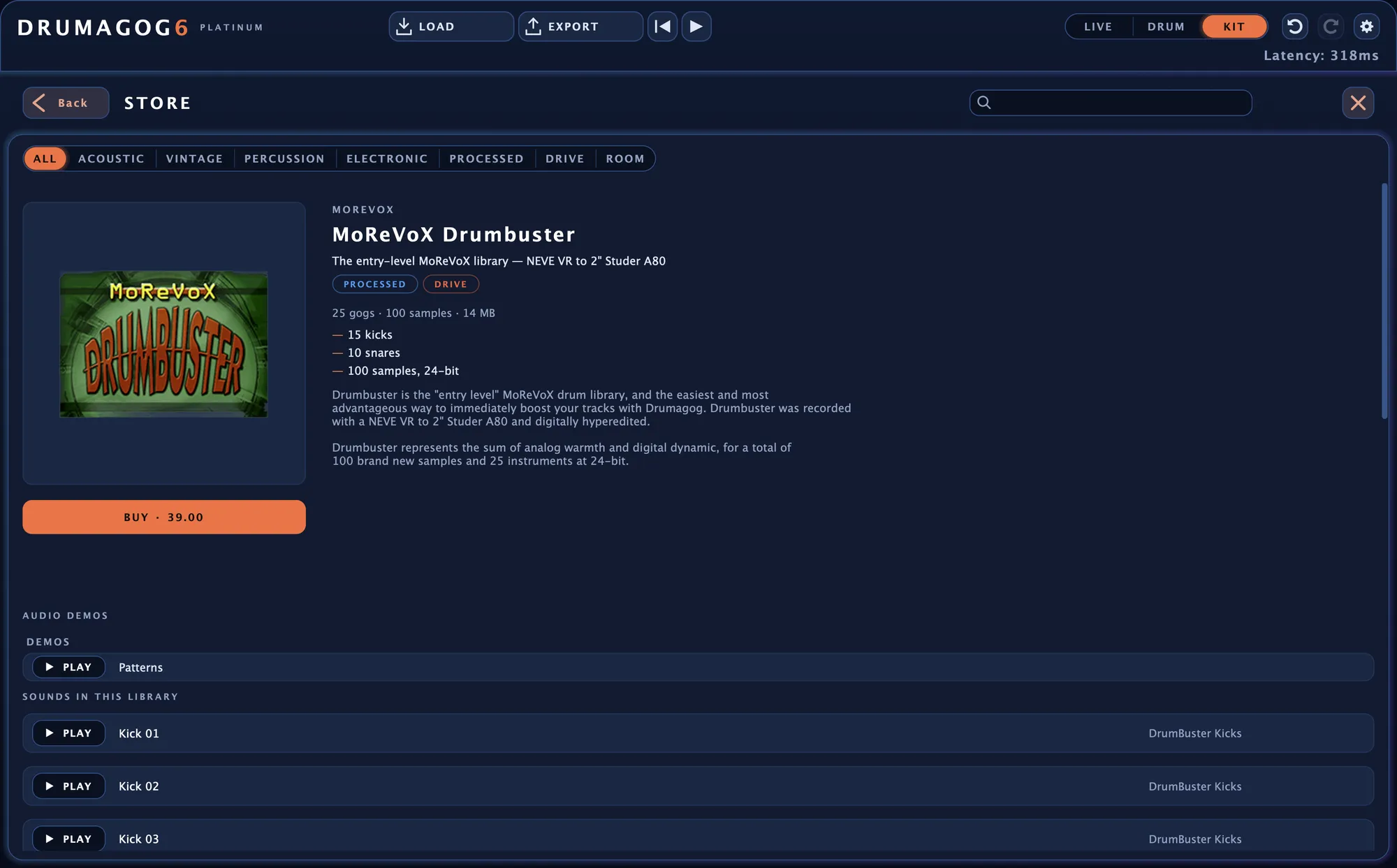Click '25 gogs · 100 samples · 14 MB' text

point(414,313)
